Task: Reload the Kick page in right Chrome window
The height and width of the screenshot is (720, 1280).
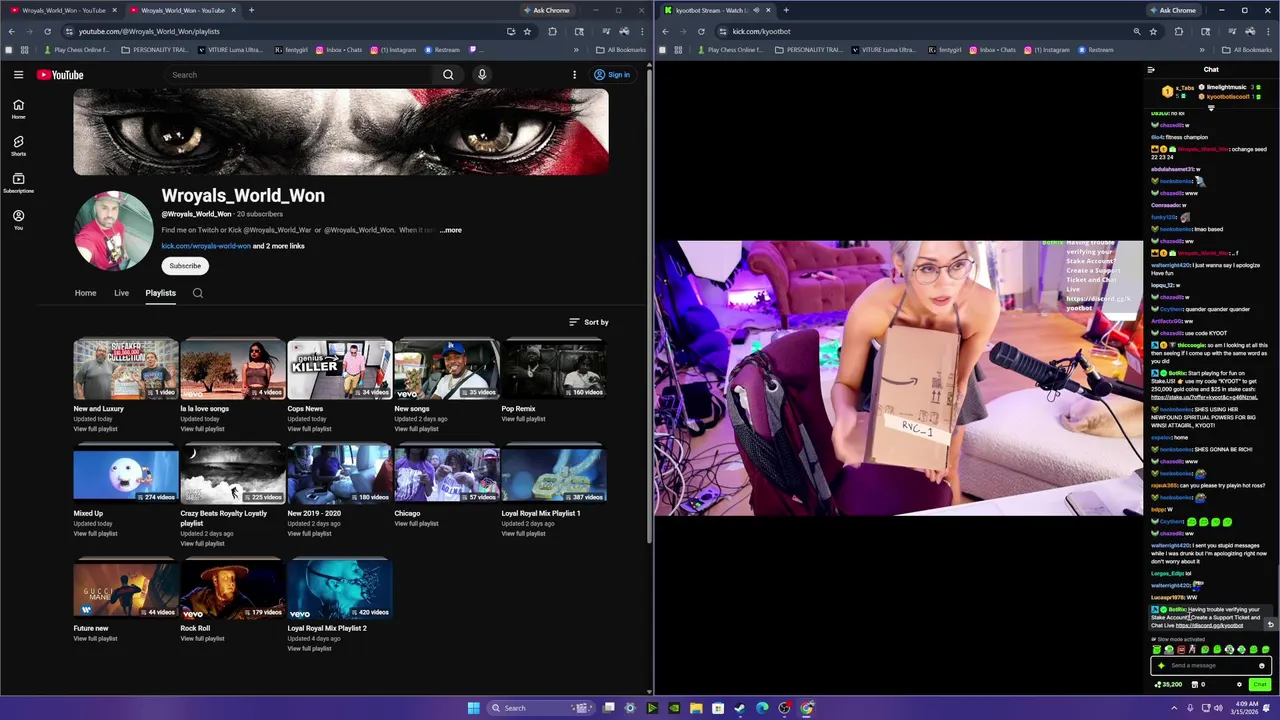Action: (701, 31)
